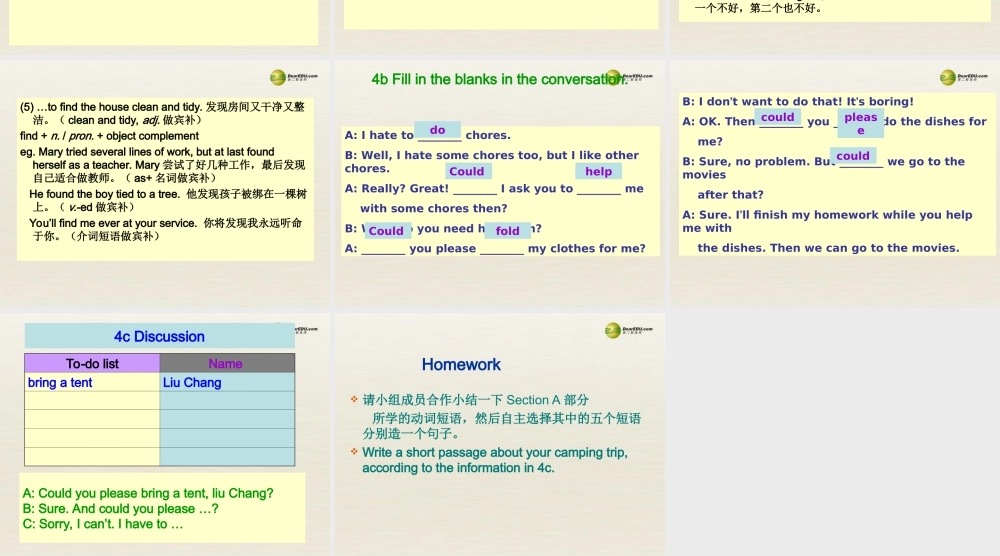Click the 'Homework' heading
This screenshot has width=1000, height=556.
tap(461, 365)
